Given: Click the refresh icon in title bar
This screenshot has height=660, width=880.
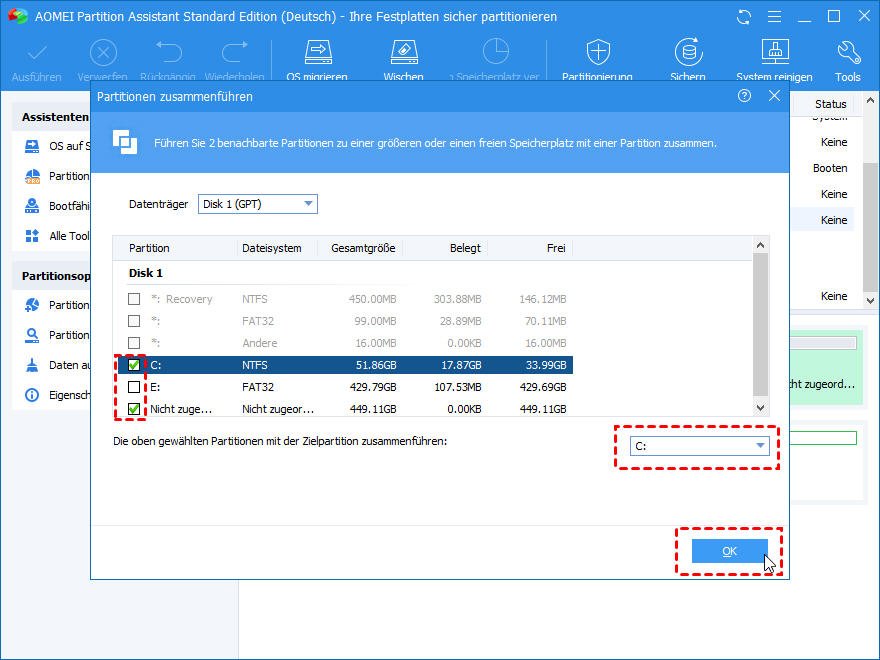Looking at the screenshot, I should point(744,17).
